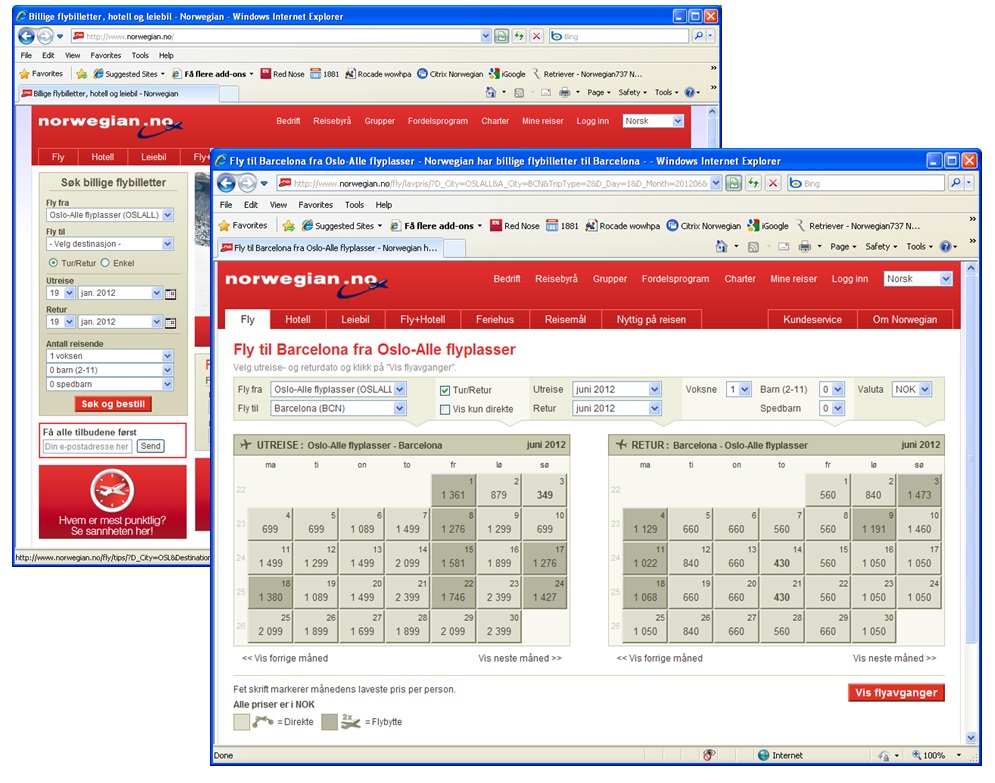Open Retriever Norwegian737 favorite, front window

tap(858, 225)
